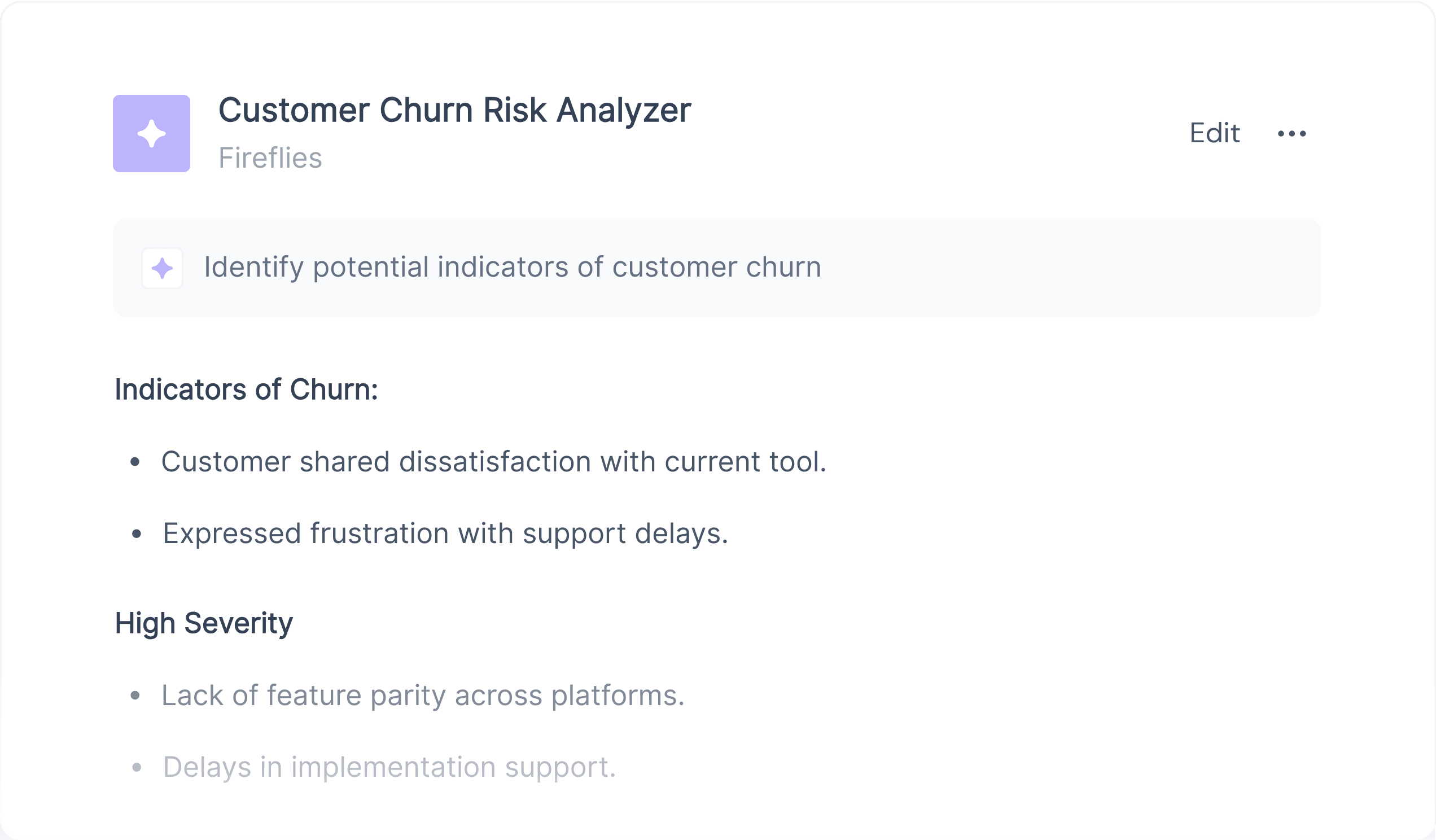This screenshot has height=840, width=1436.
Task: Click the bullet dot before Lack of feature parity
Action: (x=135, y=696)
